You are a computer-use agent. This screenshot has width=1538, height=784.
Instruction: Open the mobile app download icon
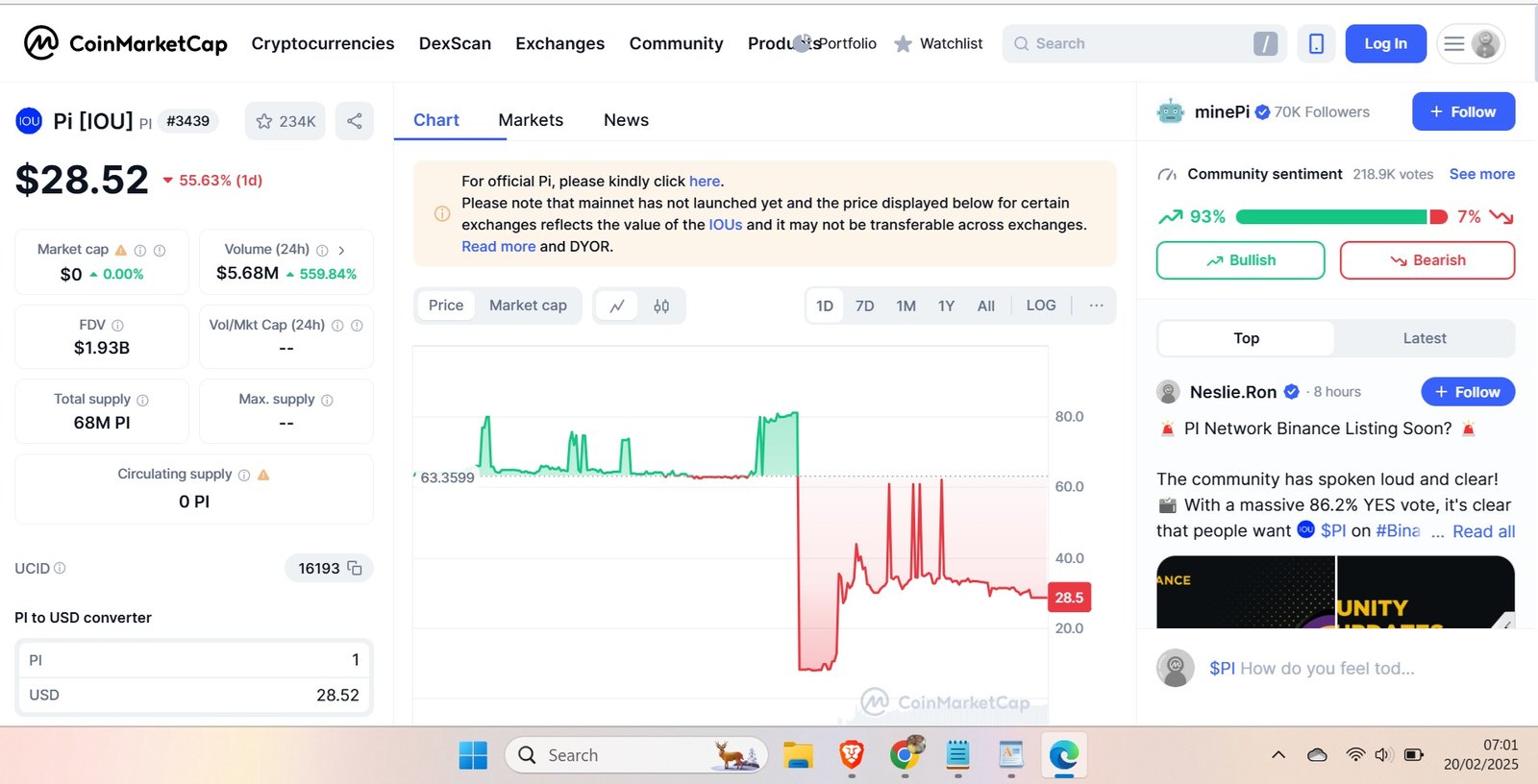point(1316,43)
